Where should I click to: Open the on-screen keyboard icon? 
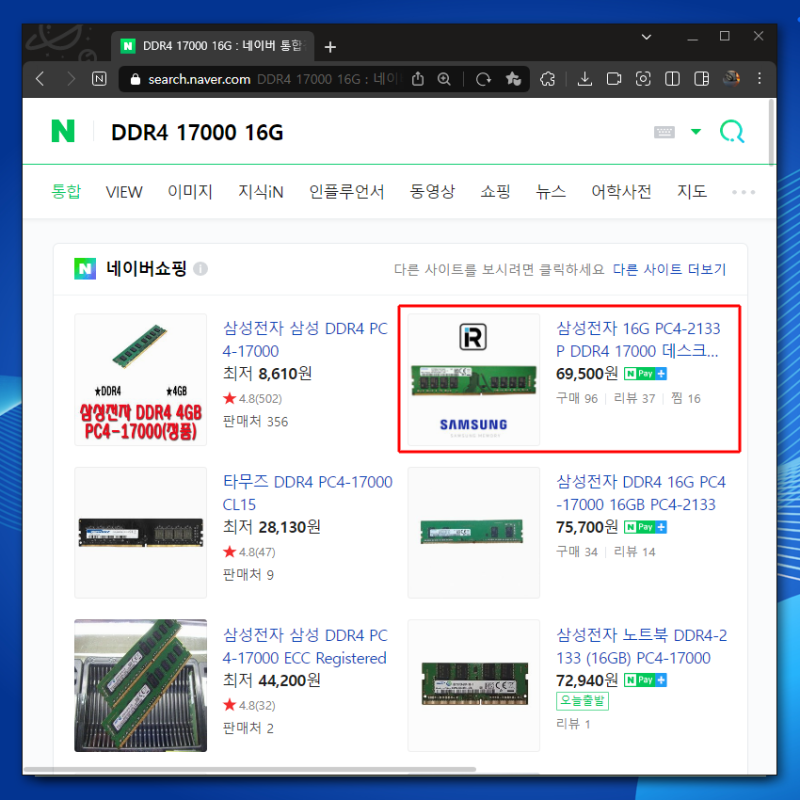point(664,132)
